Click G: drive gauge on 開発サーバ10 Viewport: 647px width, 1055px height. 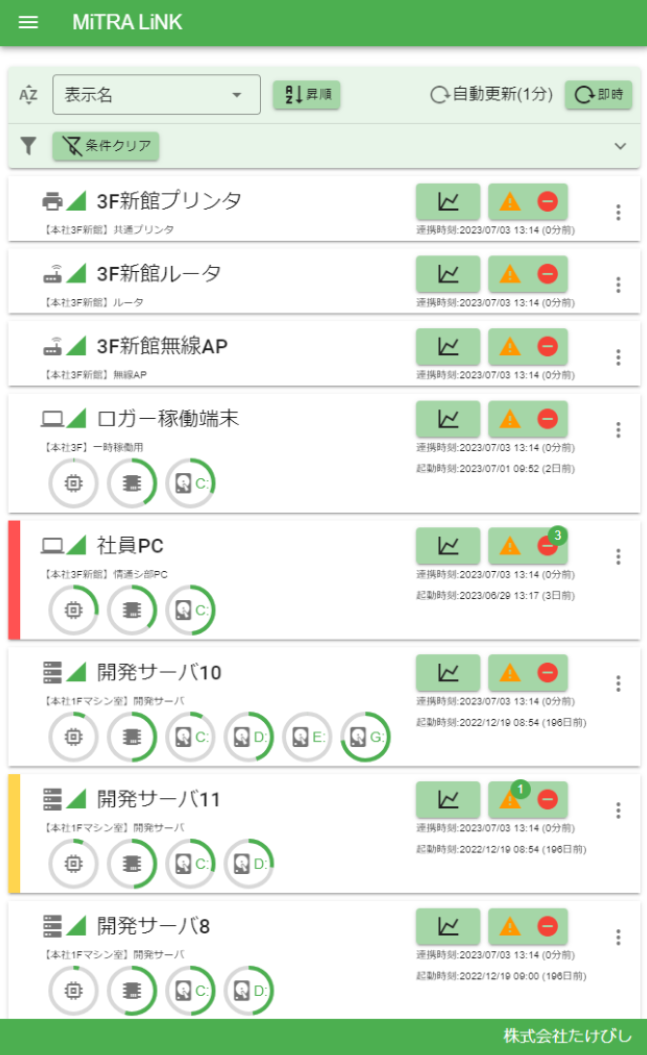366,737
